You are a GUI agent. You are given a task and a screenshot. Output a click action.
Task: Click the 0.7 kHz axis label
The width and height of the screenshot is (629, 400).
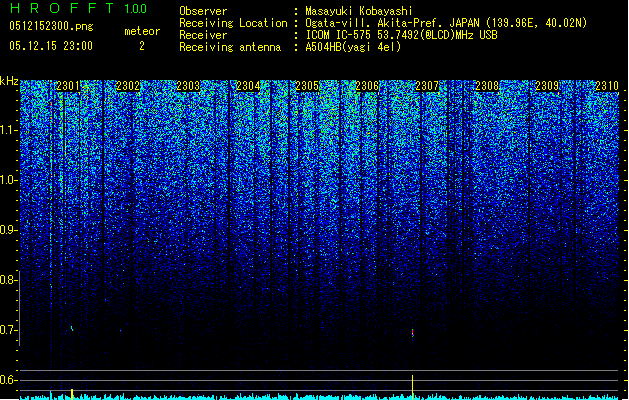[8, 330]
